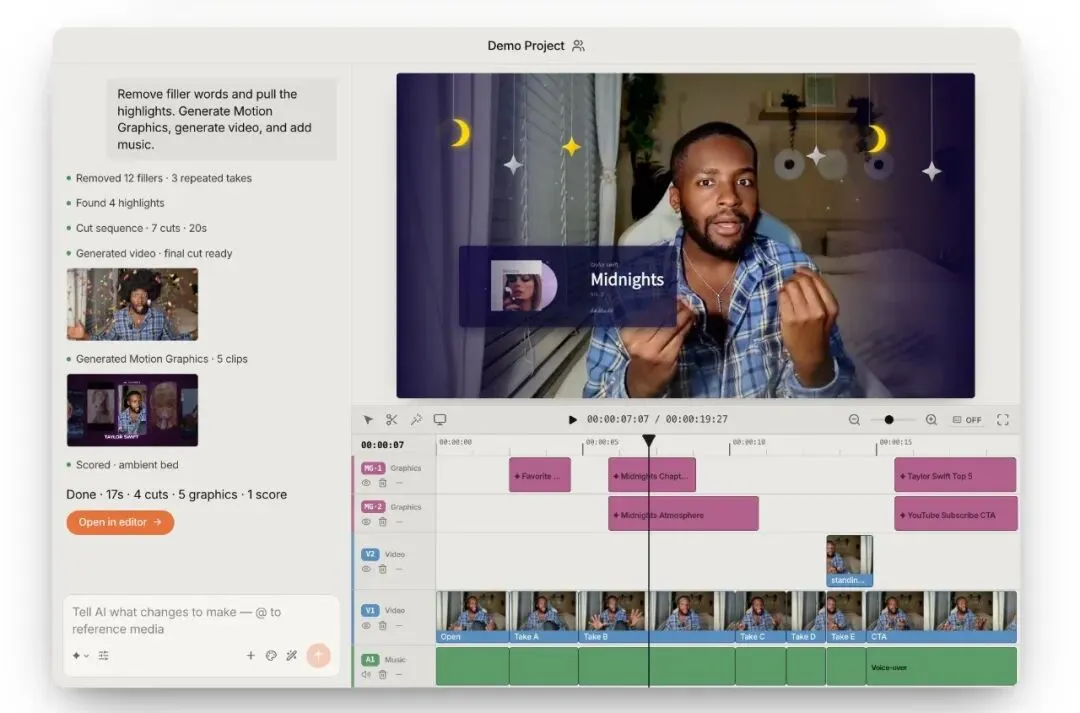Click the Midnights graphic card in preview
This screenshot has height=713, width=1080.
tap(568, 286)
